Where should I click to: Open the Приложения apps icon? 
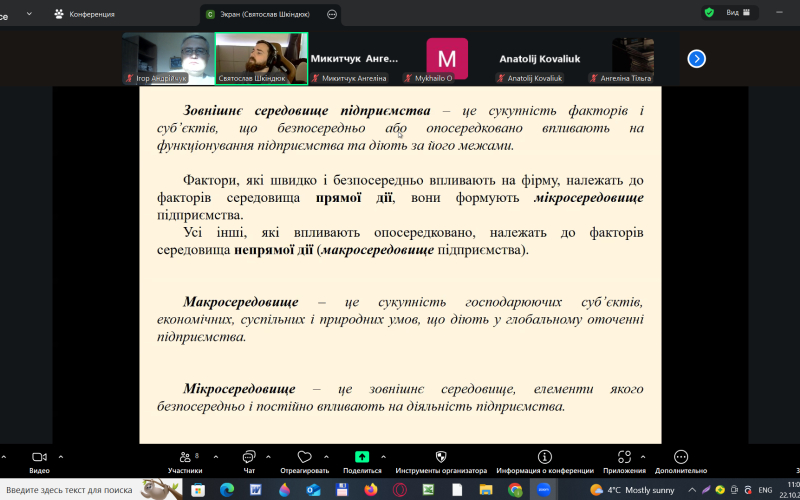click(624, 456)
